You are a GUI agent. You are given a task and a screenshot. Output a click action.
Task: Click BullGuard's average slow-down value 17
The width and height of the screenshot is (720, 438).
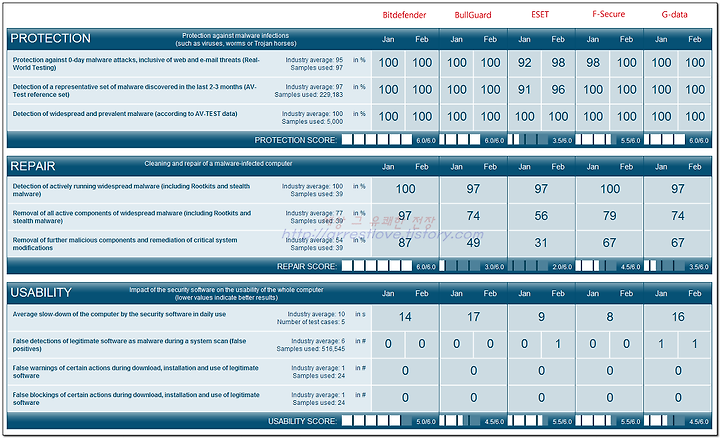click(x=473, y=317)
